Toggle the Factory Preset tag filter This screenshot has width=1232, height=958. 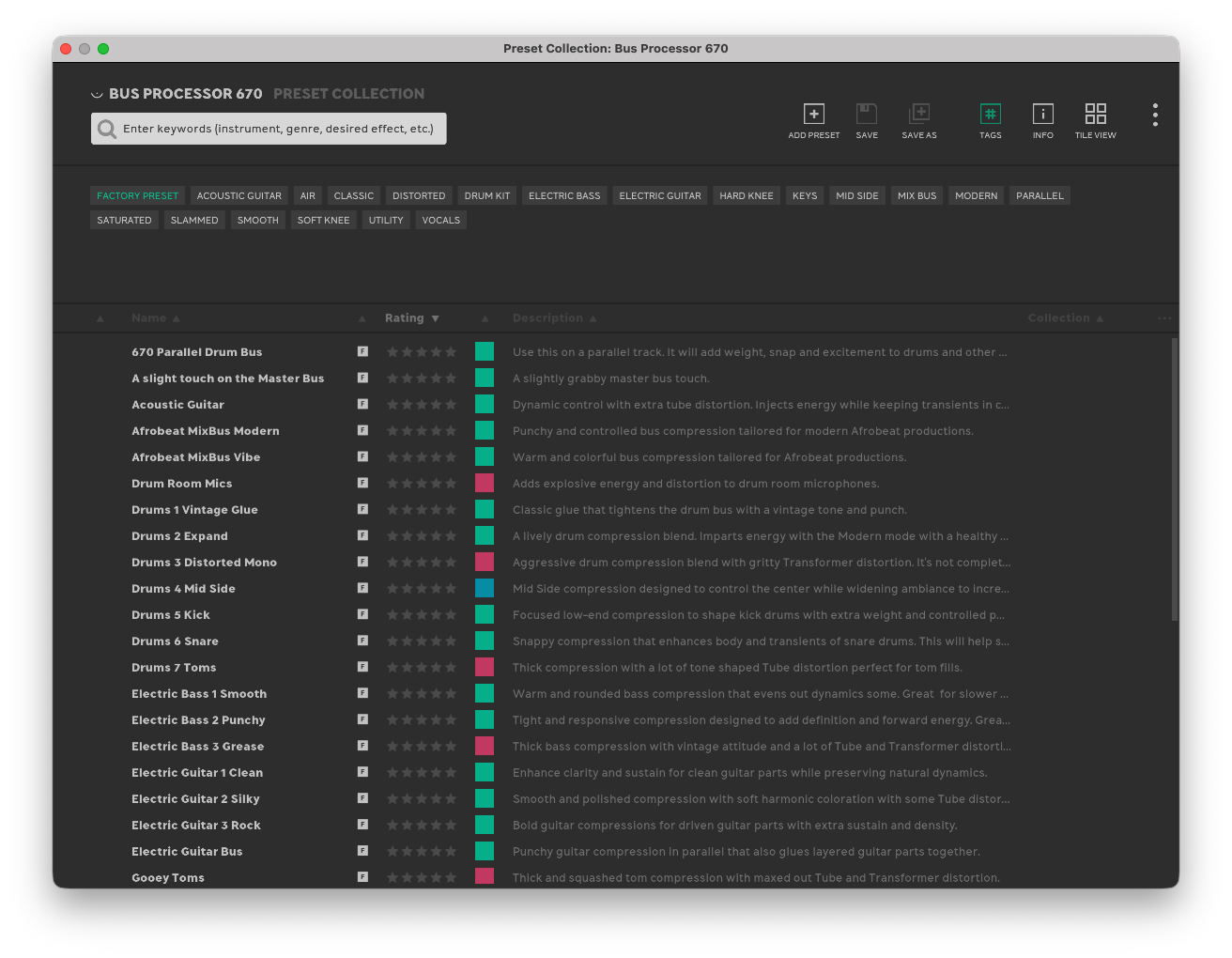[137, 195]
